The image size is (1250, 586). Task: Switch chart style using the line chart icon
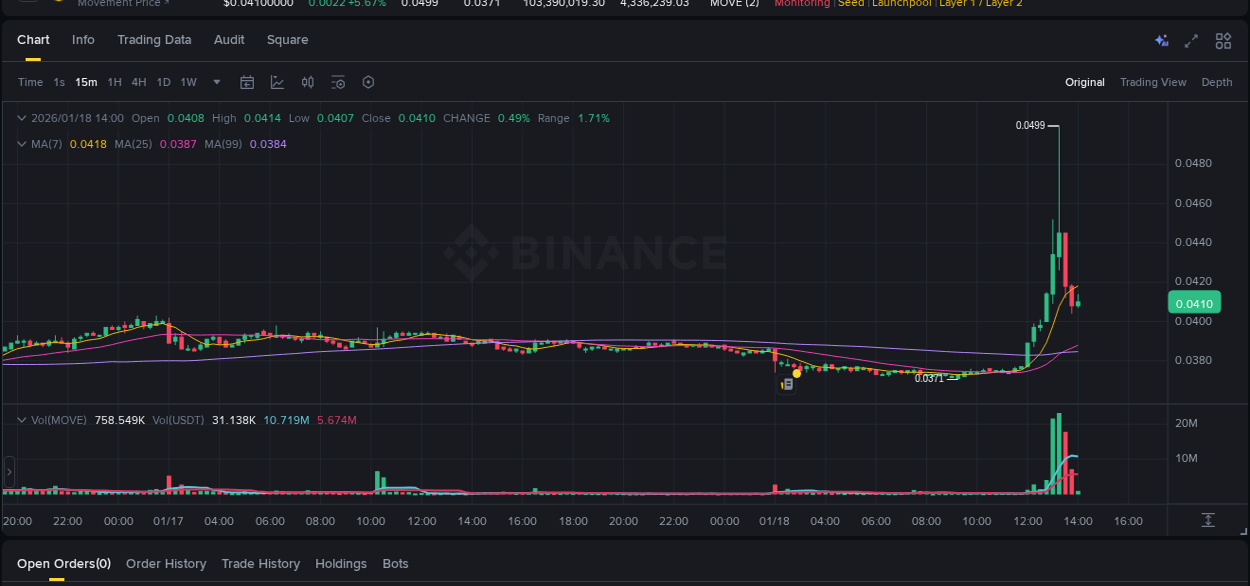point(277,82)
